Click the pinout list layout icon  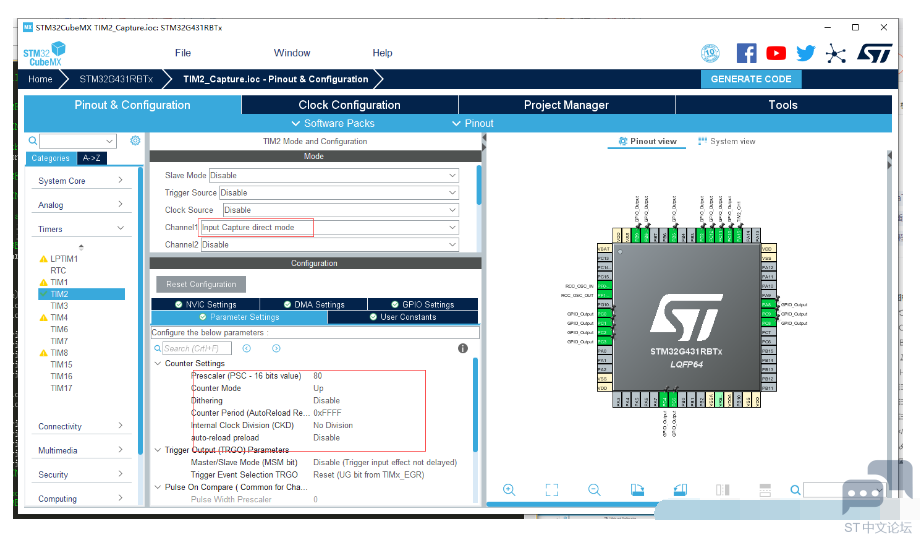765,490
